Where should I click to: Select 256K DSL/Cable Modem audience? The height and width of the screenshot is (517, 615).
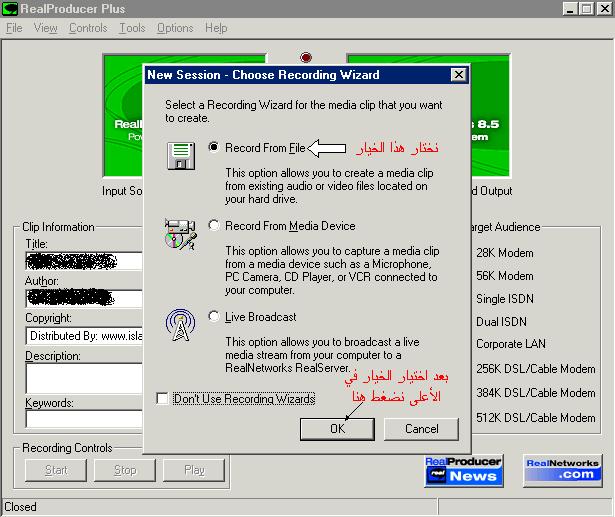point(536,369)
